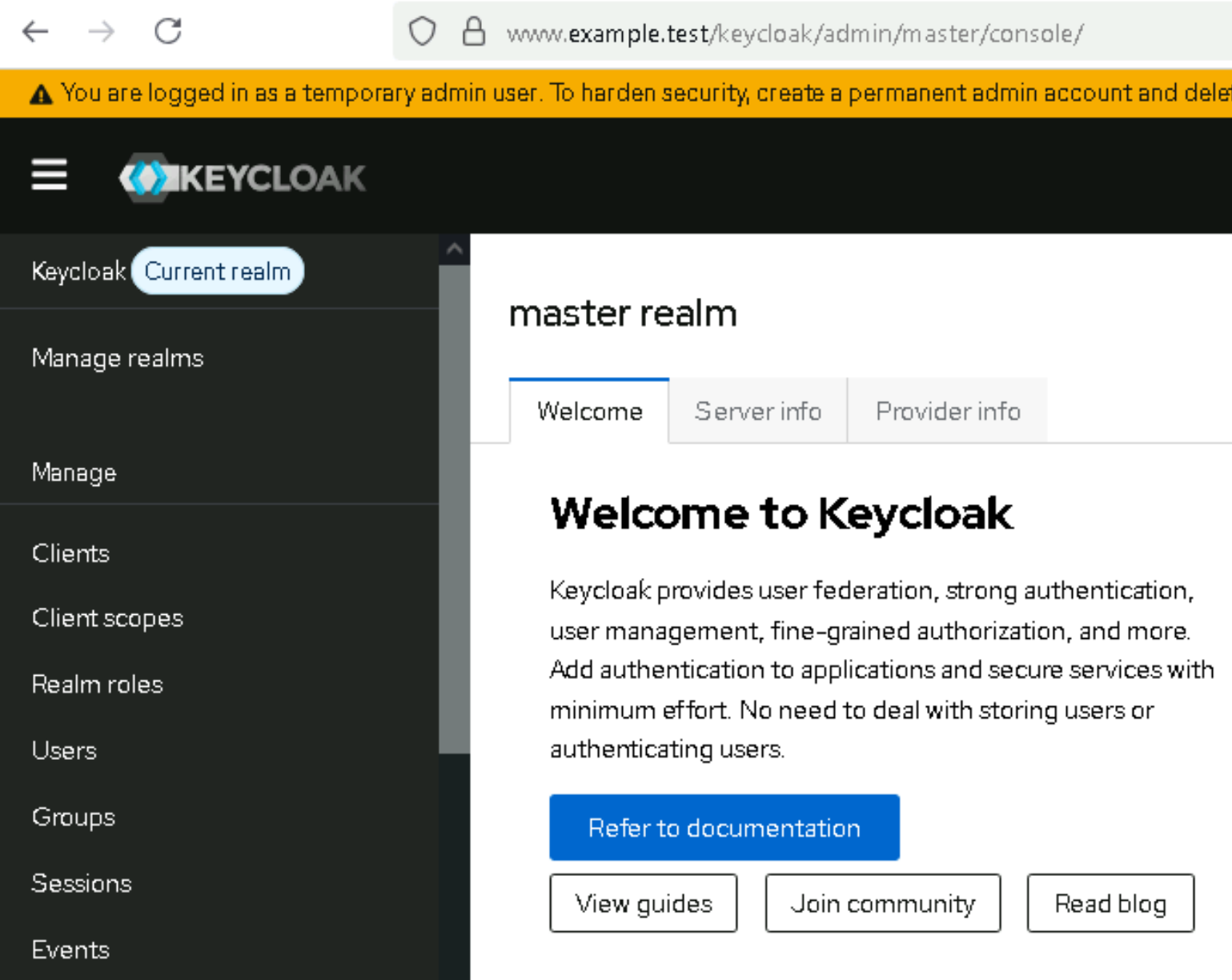
Task: Open Clients in the sidebar
Action: tap(70, 553)
